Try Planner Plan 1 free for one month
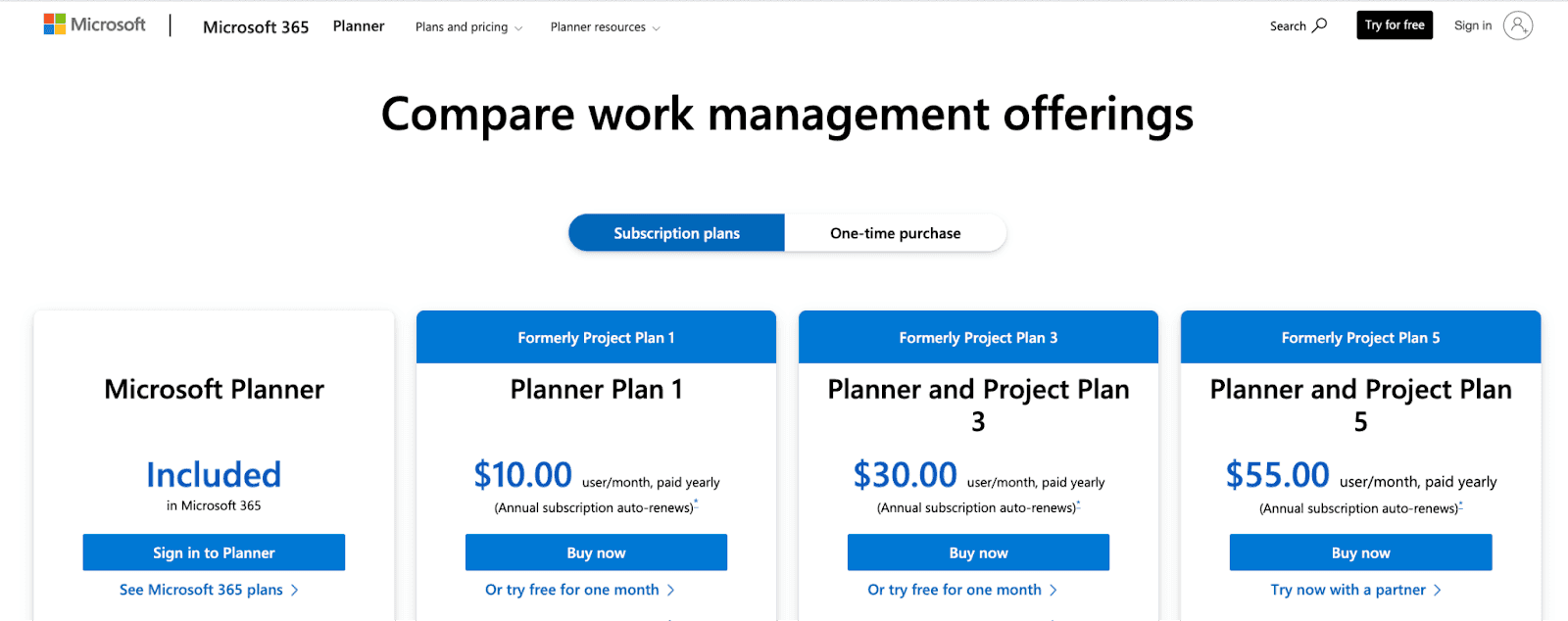Image resolution: width=1568 pixels, height=621 pixels. pyautogui.click(x=578, y=589)
